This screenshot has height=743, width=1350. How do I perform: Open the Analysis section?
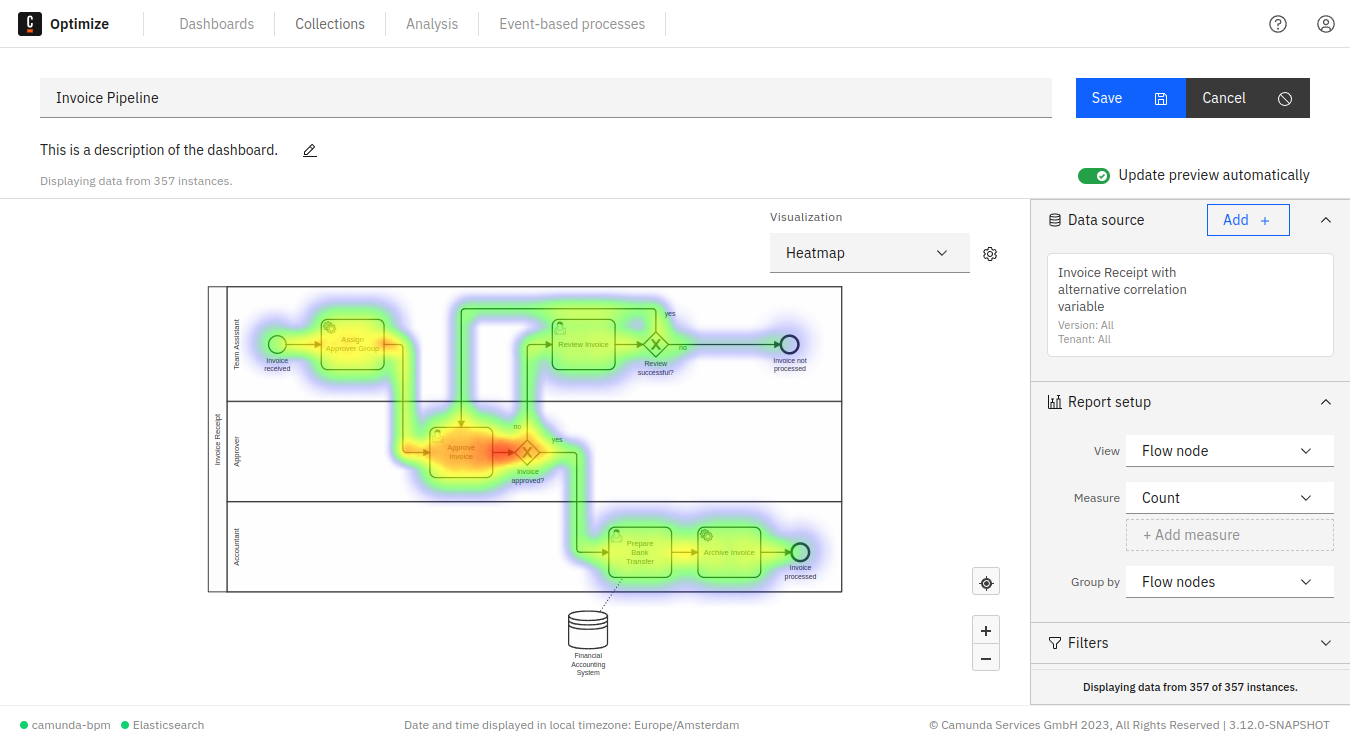tap(431, 23)
